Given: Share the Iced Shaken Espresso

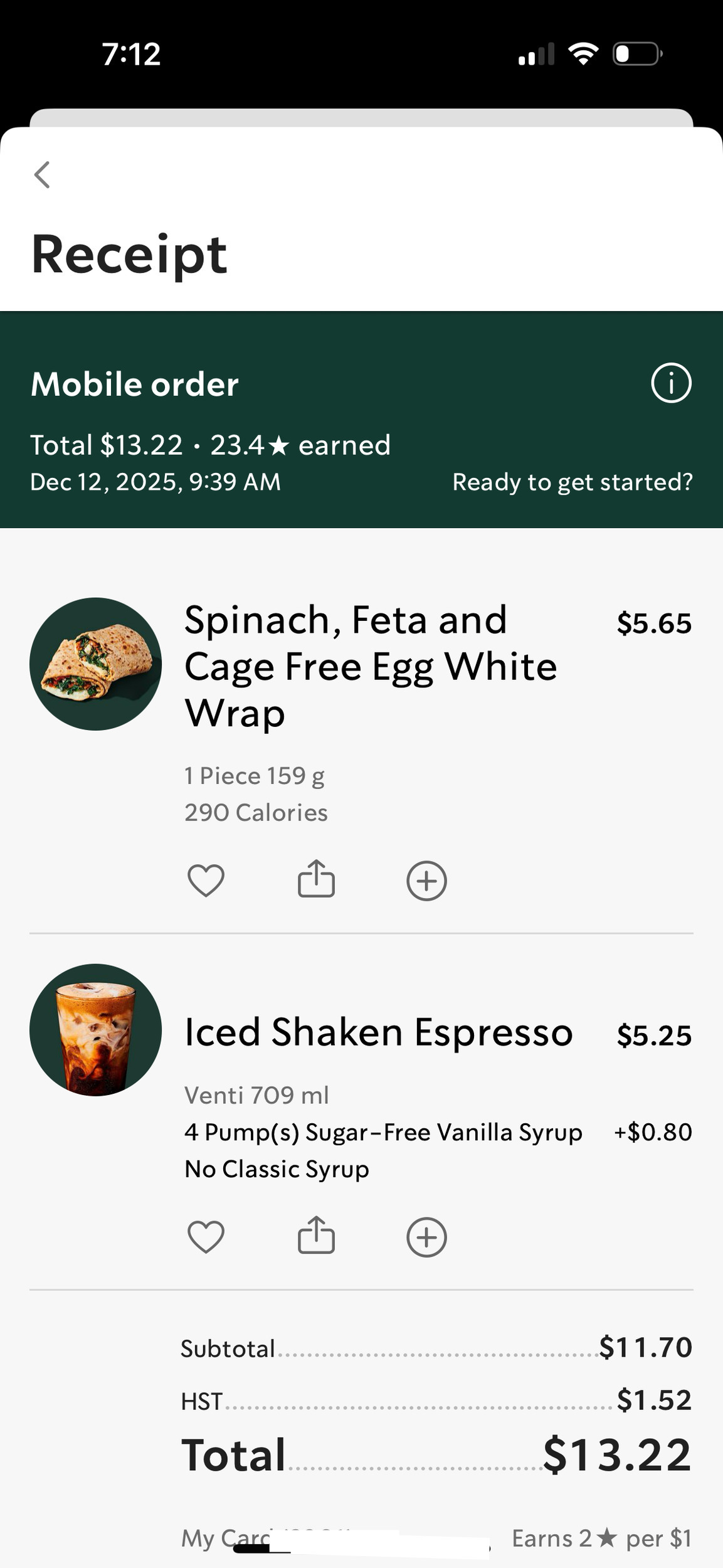Looking at the screenshot, I should [x=316, y=1236].
